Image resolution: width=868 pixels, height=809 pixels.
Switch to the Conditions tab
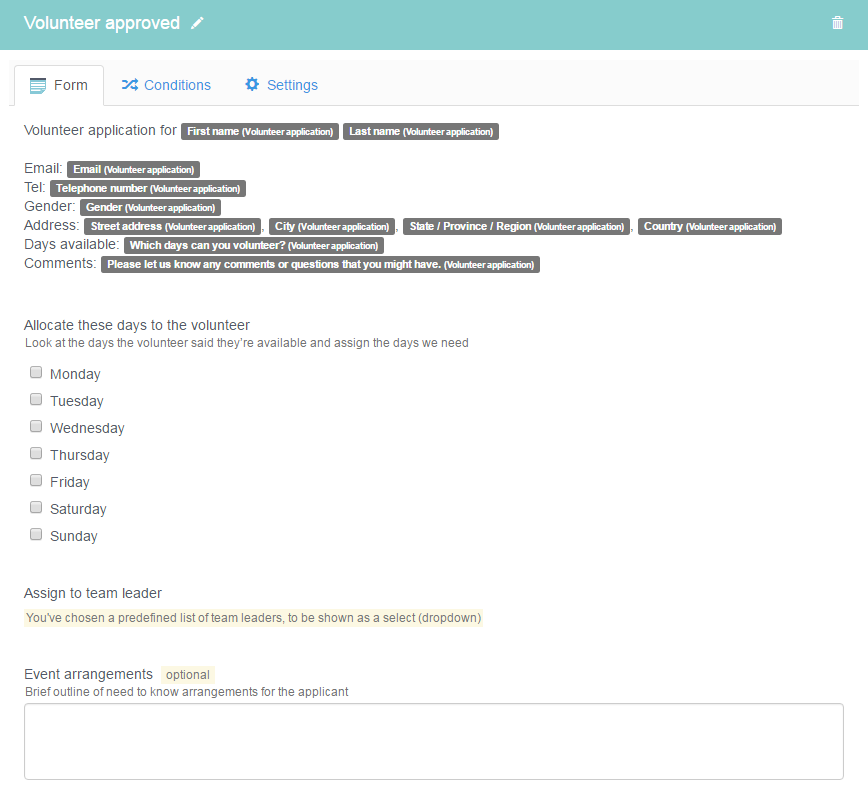166,85
